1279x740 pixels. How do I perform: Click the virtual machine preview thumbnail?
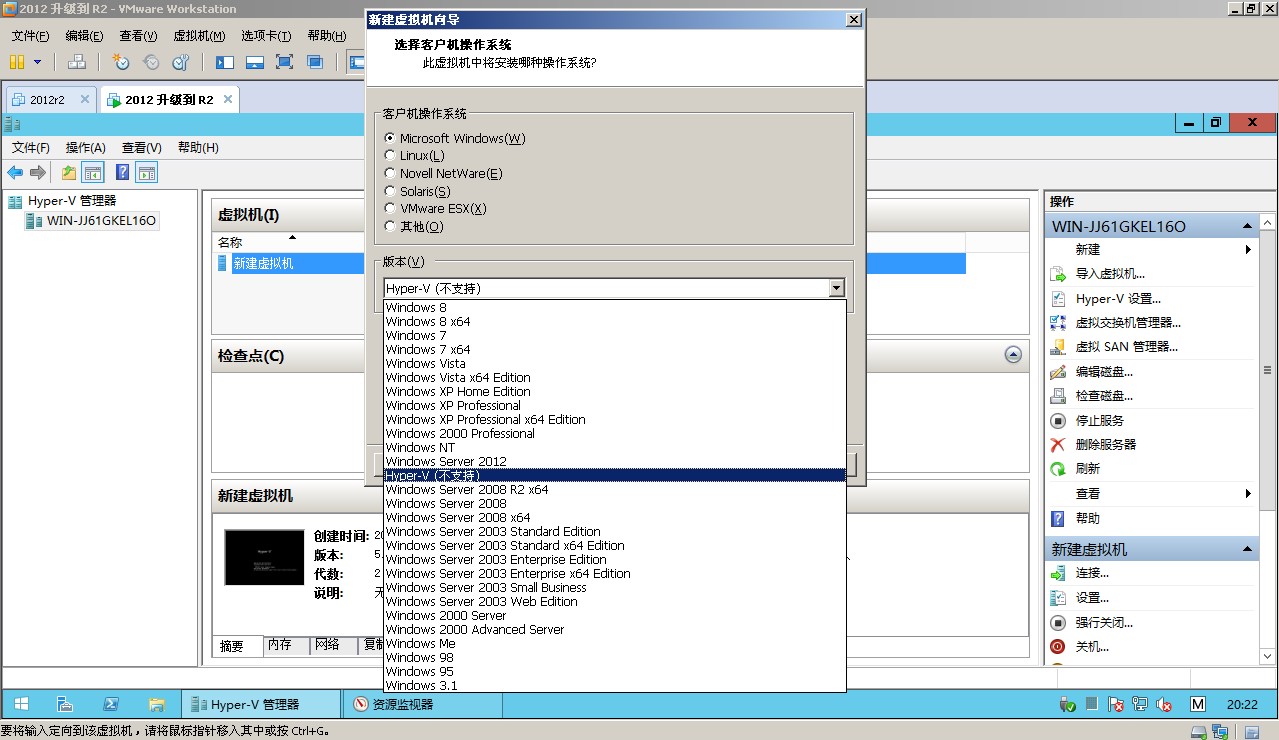pos(264,557)
